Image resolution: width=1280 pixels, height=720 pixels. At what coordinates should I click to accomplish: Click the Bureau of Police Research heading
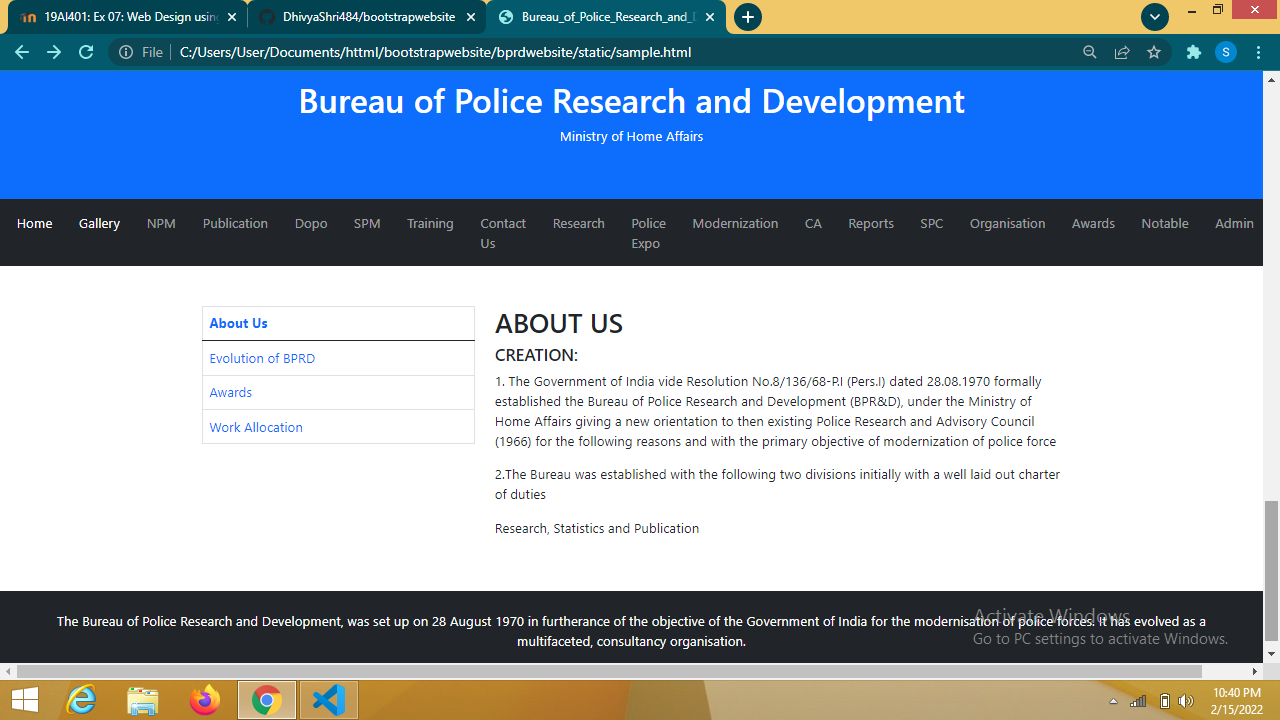coord(631,101)
